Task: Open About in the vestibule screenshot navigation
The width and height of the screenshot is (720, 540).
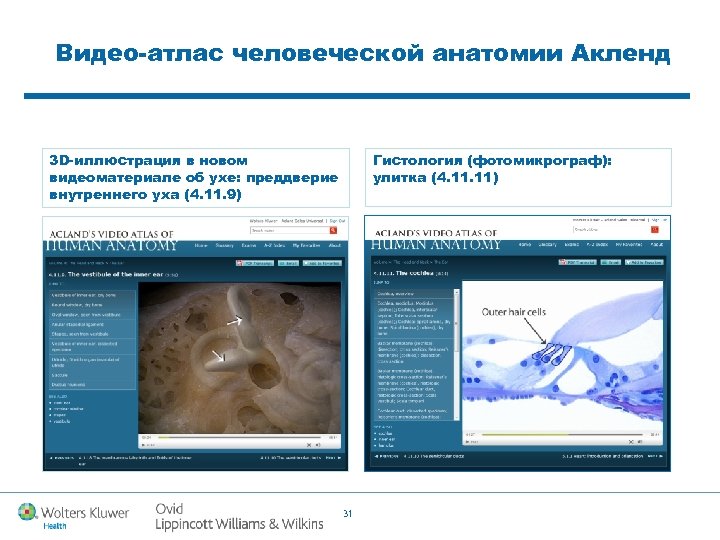Action: [x=335, y=246]
